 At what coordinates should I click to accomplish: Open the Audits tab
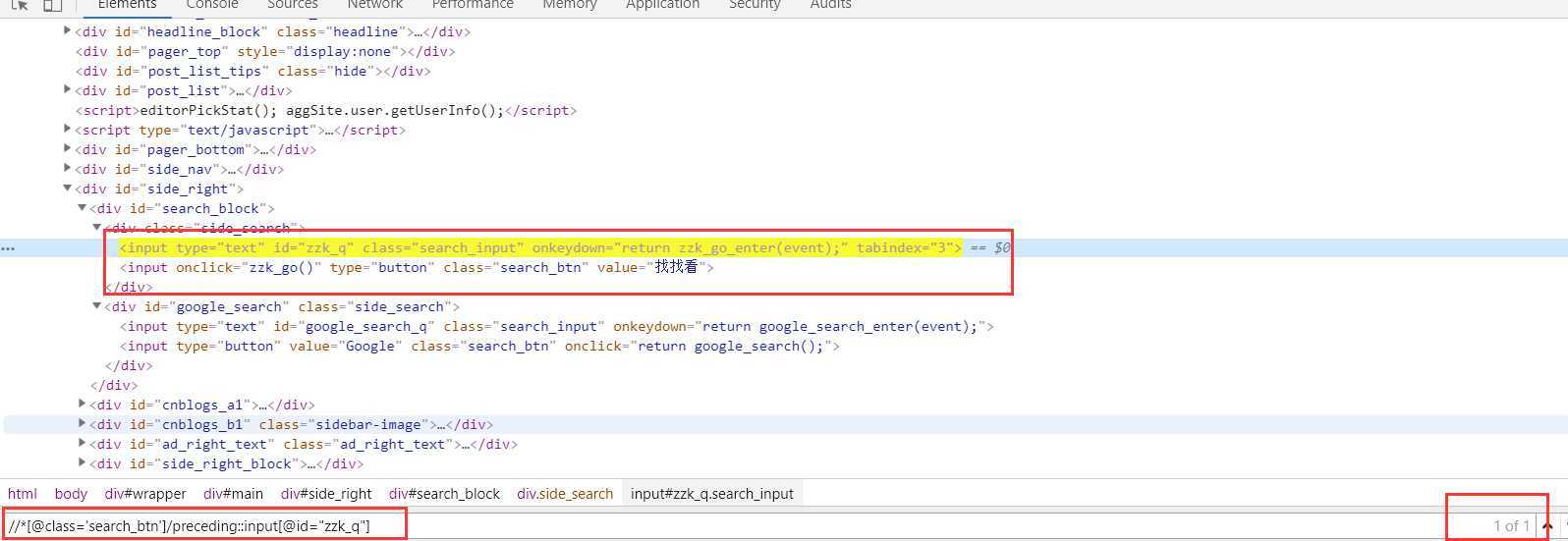(830, 4)
